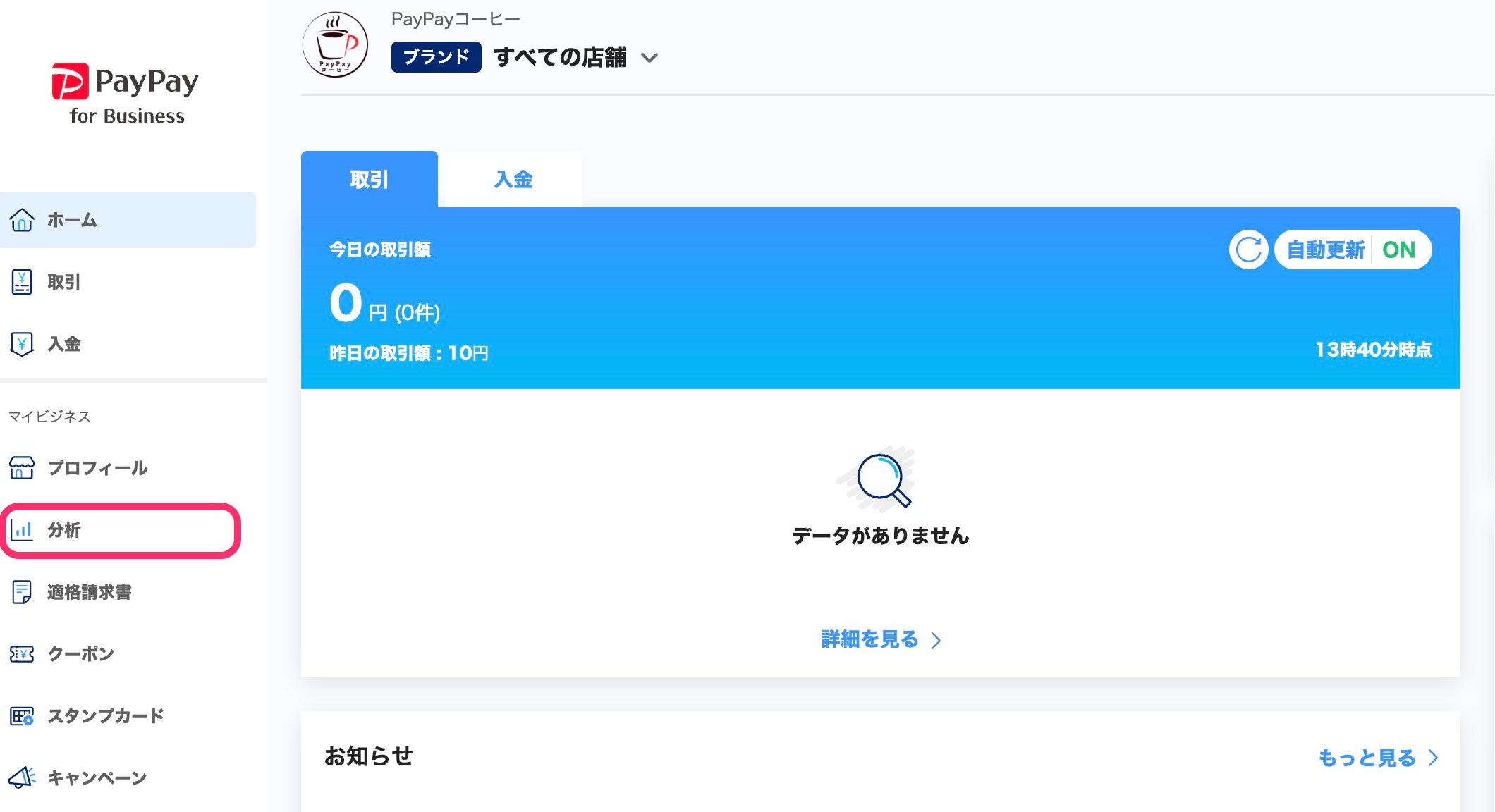Select the 取引 tab in main panel
The image size is (1495, 812).
coord(369,180)
